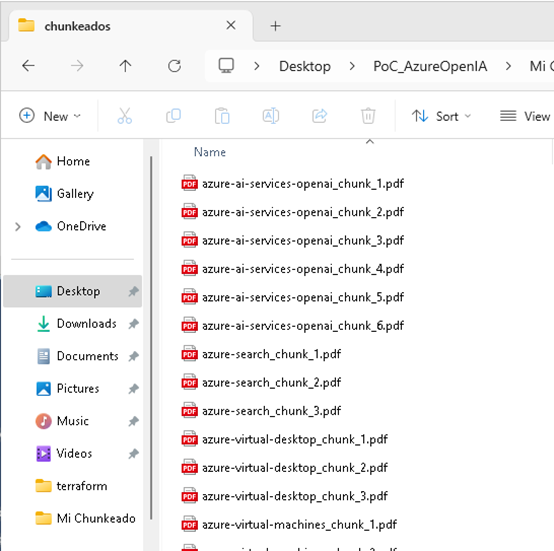Close the chunkeados tab
Image resolution: width=554 pixels, height=551 pixels.
point(231,25)
